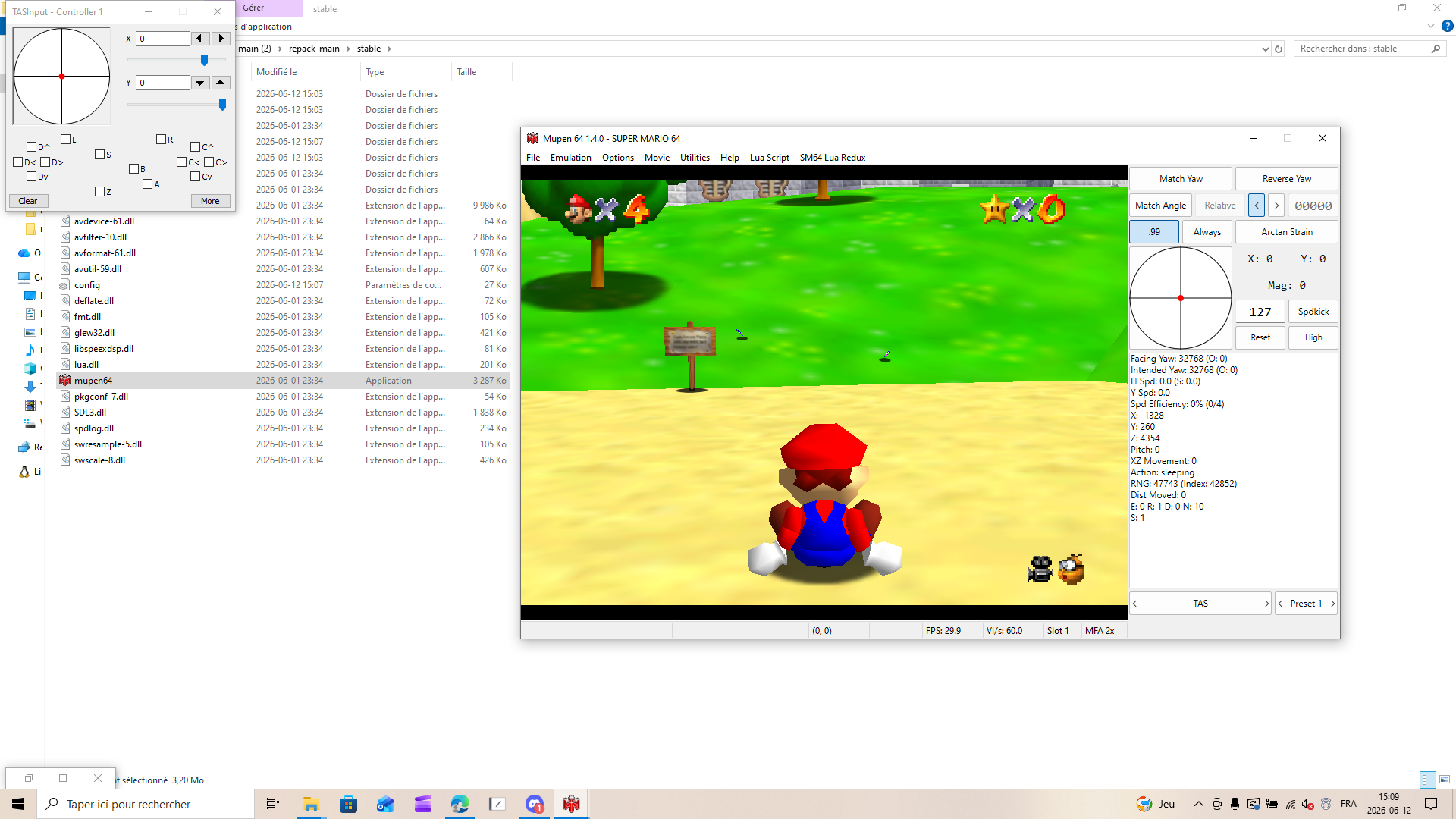
Task: Click left chevron beside Relative button
Action: (1257, 206)
